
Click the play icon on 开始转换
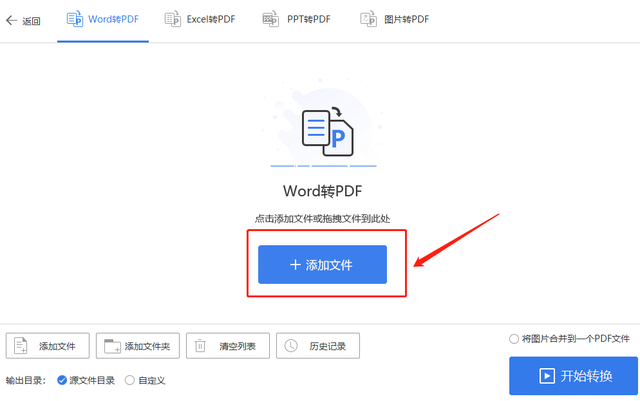tap(547, 376)
